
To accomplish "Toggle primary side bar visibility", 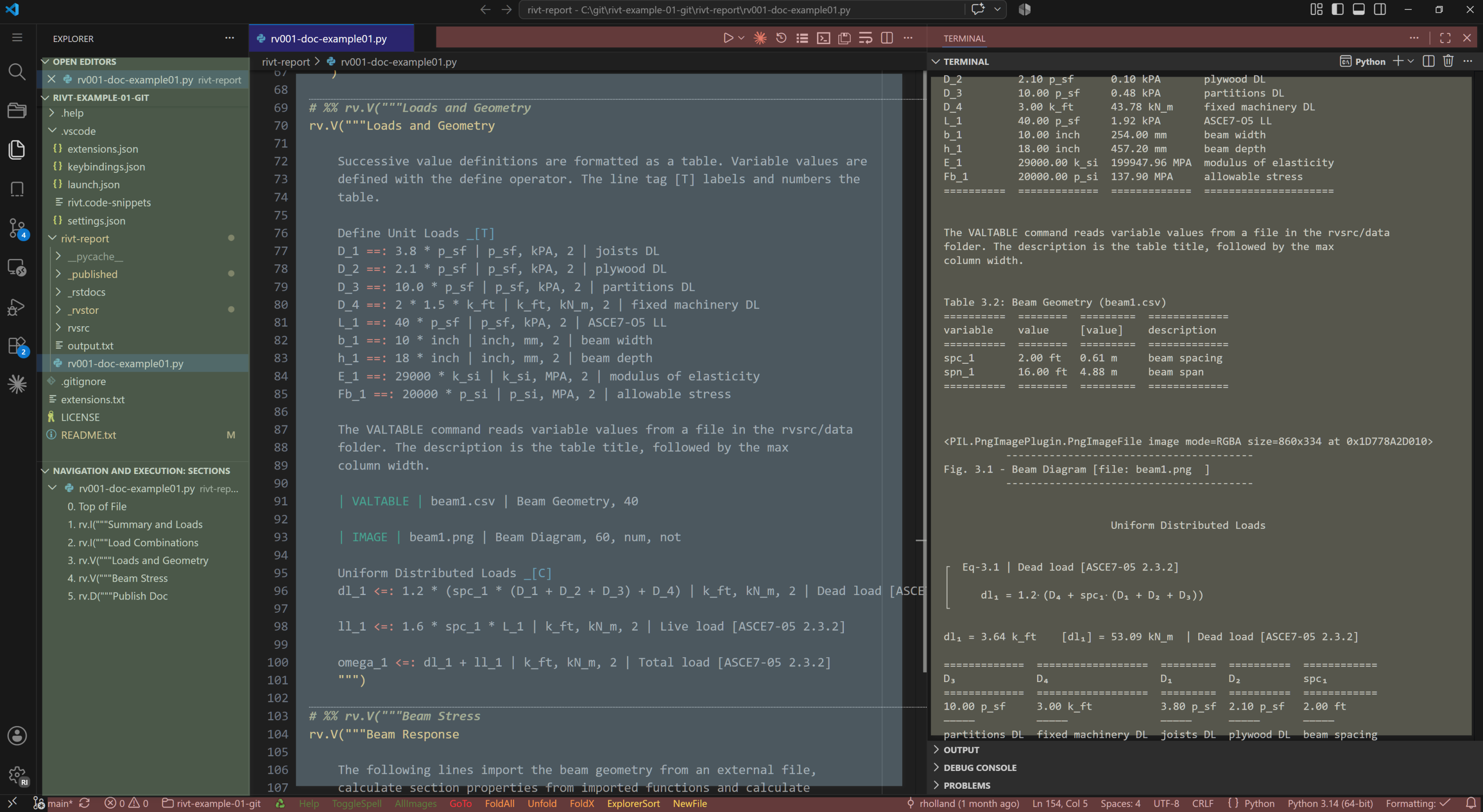I will pos(1337,9).
